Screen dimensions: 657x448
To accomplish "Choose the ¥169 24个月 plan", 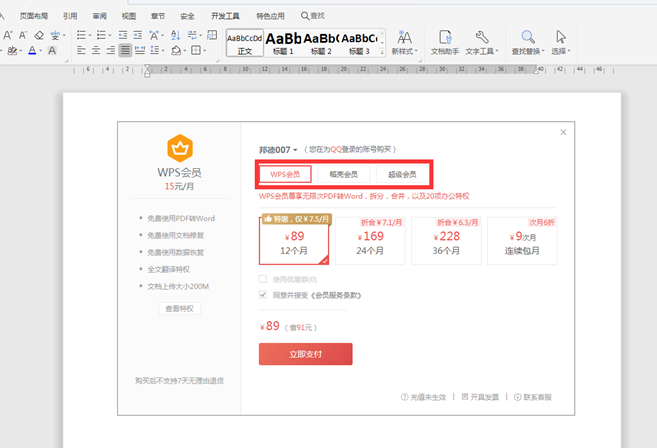I will click(370, 241).
